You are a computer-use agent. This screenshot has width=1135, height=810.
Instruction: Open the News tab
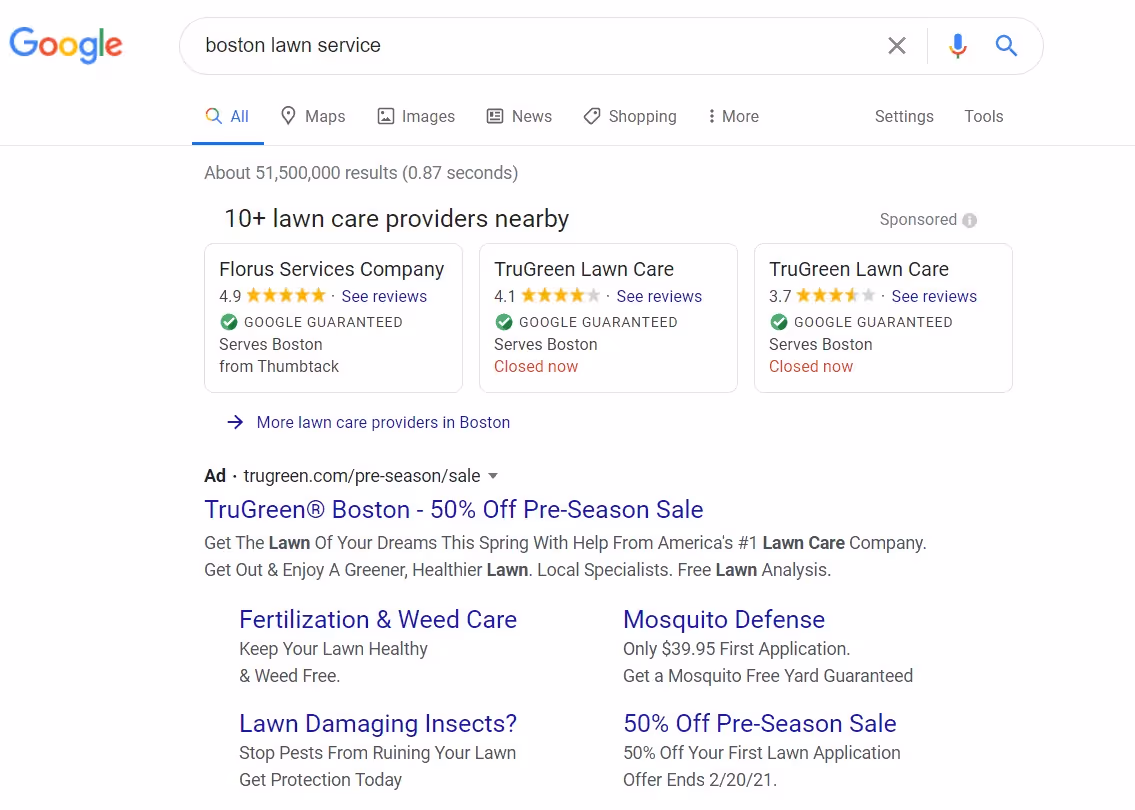click(x=519, y=117)
